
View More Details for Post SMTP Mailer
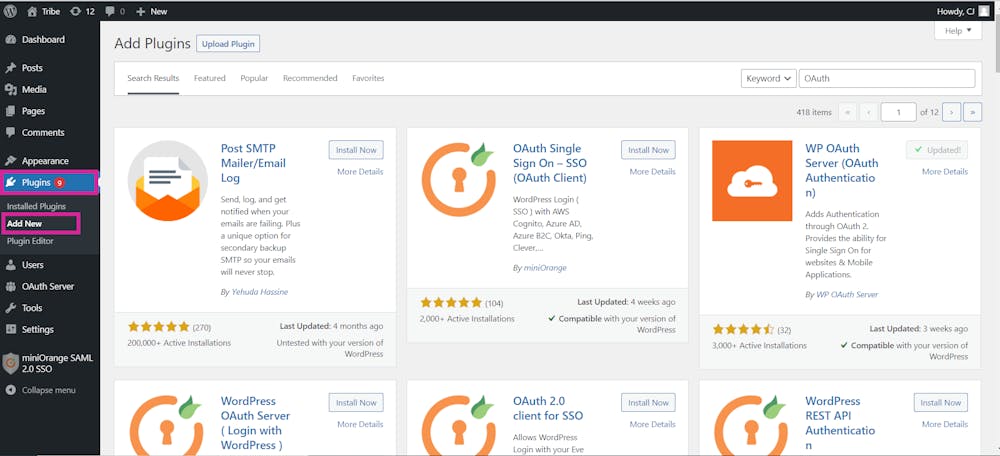click(360, 172)
